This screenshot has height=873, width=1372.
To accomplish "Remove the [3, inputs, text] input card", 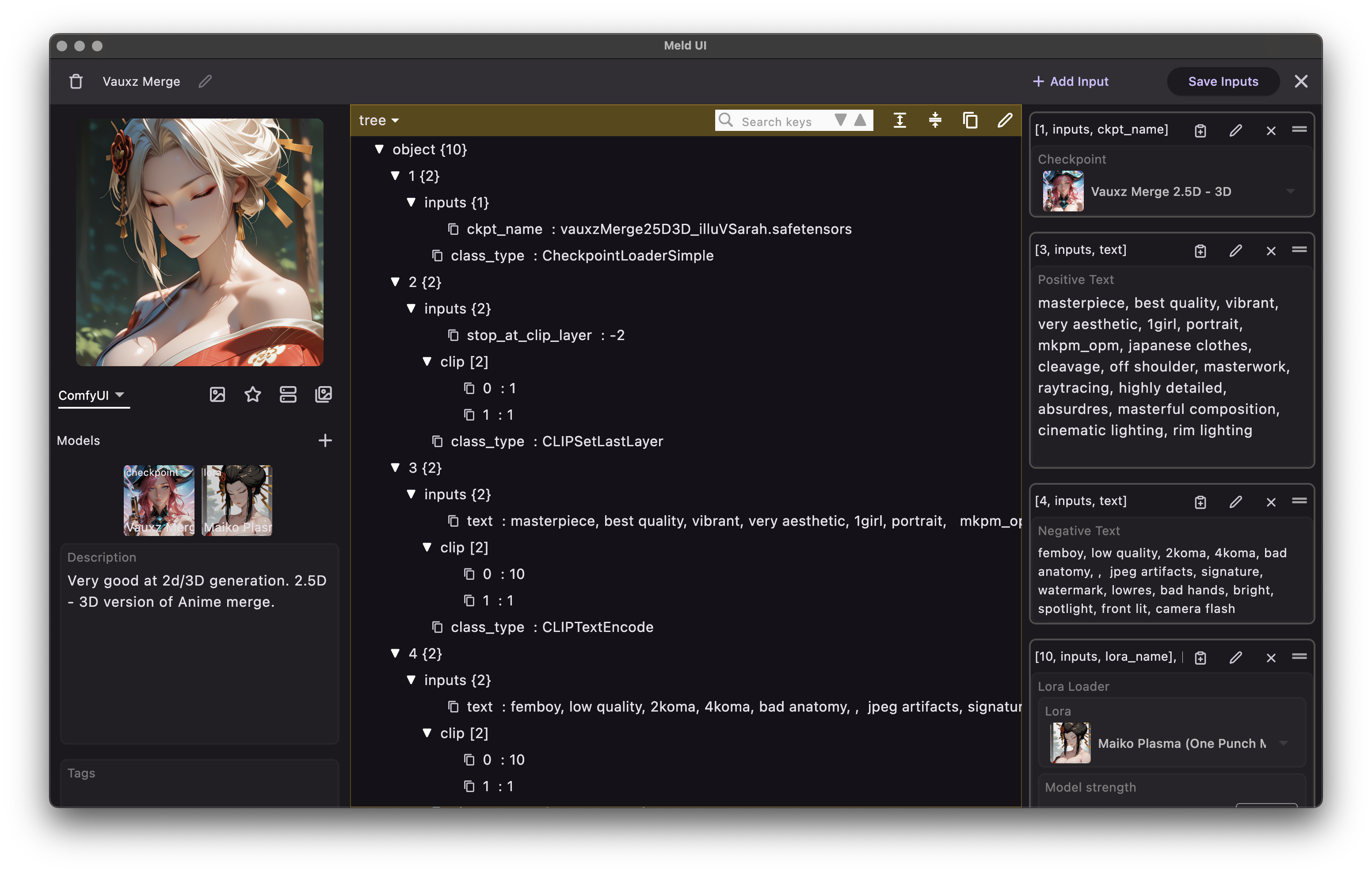I will pos(1271,251).
